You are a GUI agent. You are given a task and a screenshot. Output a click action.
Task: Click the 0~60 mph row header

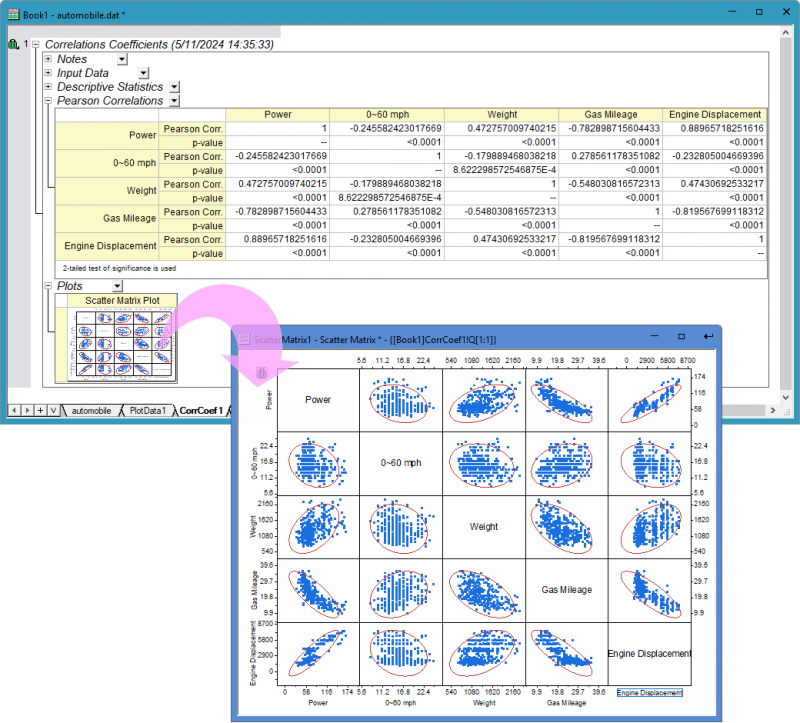coord(107,163)
